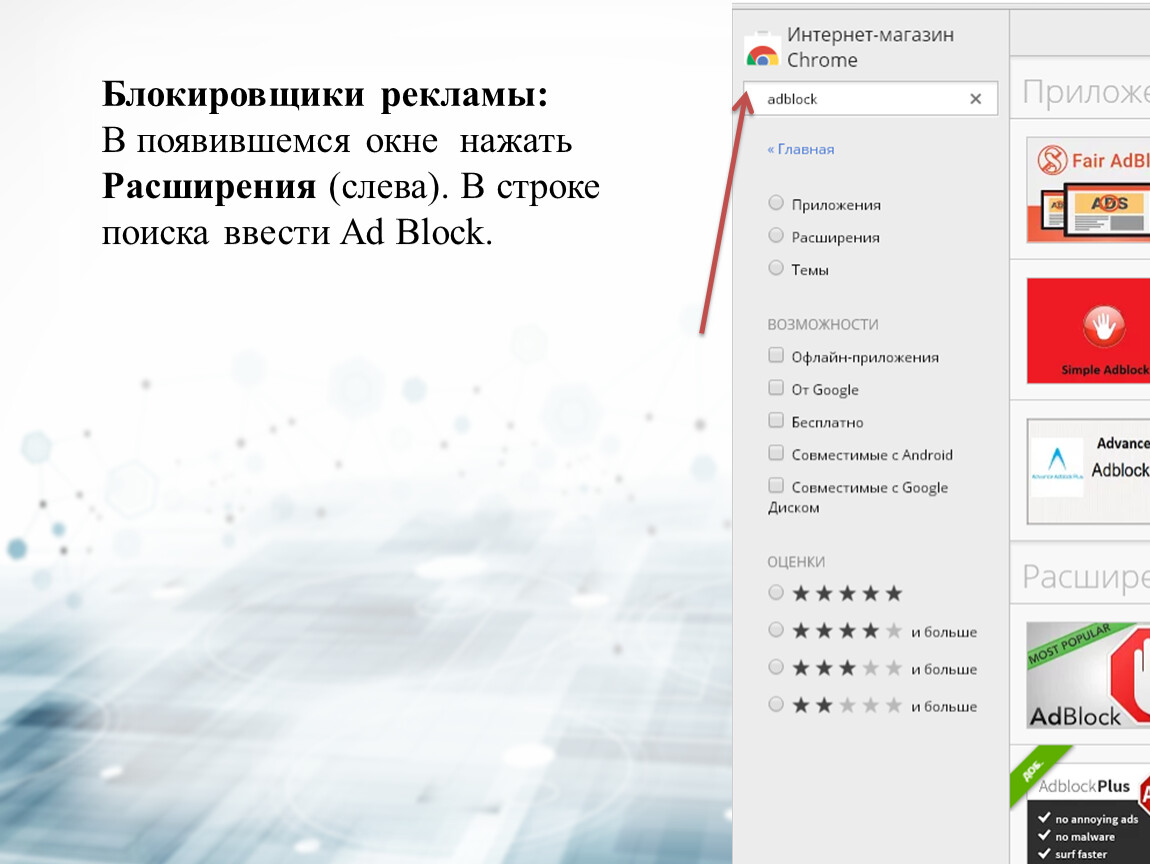This screenshot has width=1150, height=864.
Task: Go back via « Главная link
Action: pyautogui.click(x=801, y=149)
